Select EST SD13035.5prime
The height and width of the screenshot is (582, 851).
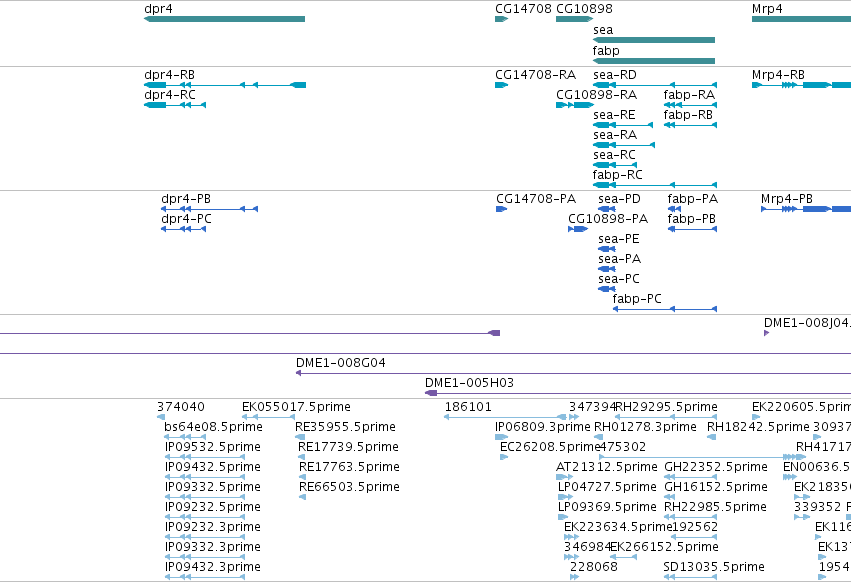click(x=690, y=578)
